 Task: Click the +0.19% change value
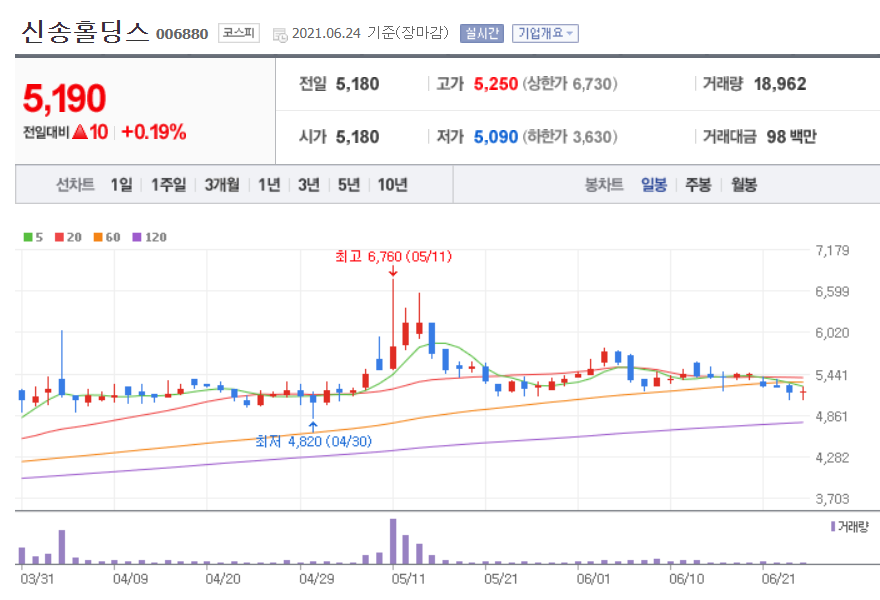pyautogui.click(x=154, y=132)
